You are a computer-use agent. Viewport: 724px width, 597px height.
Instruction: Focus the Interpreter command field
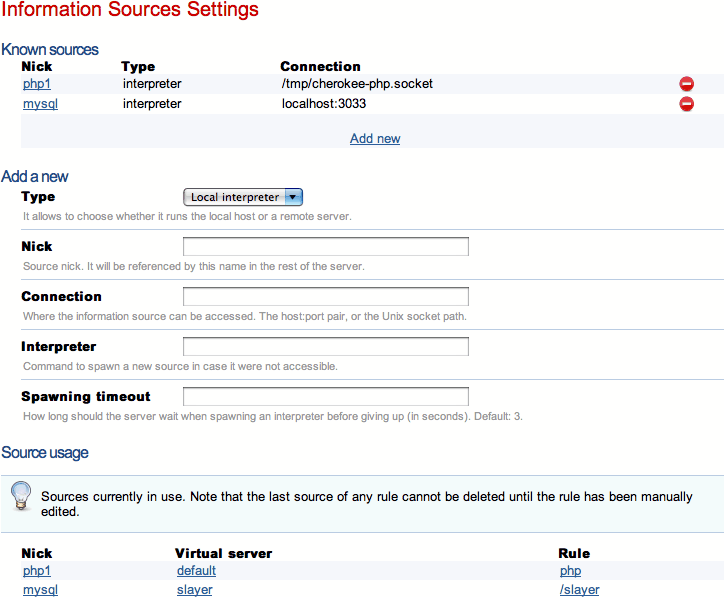325,347
